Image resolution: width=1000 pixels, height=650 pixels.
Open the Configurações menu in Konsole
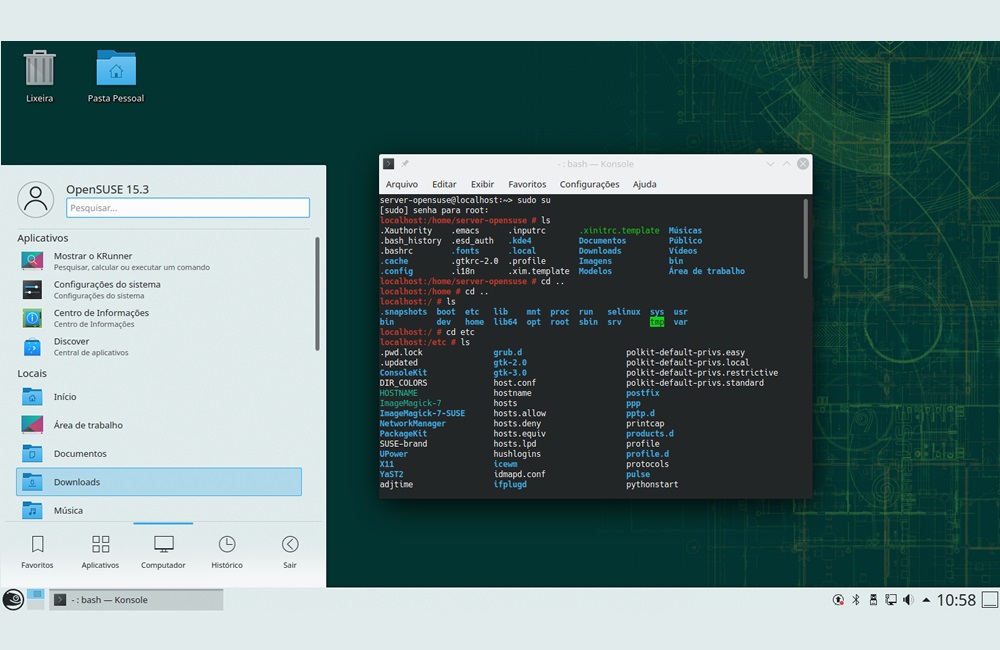pyautogui.click(x=589, y=184)
